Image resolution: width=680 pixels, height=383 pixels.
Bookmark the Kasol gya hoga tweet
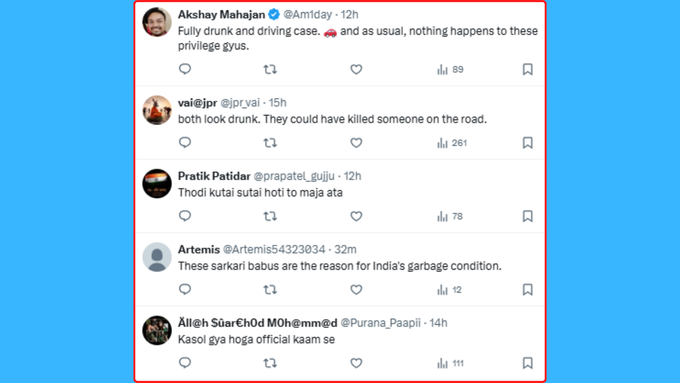[x=527, y=363]
